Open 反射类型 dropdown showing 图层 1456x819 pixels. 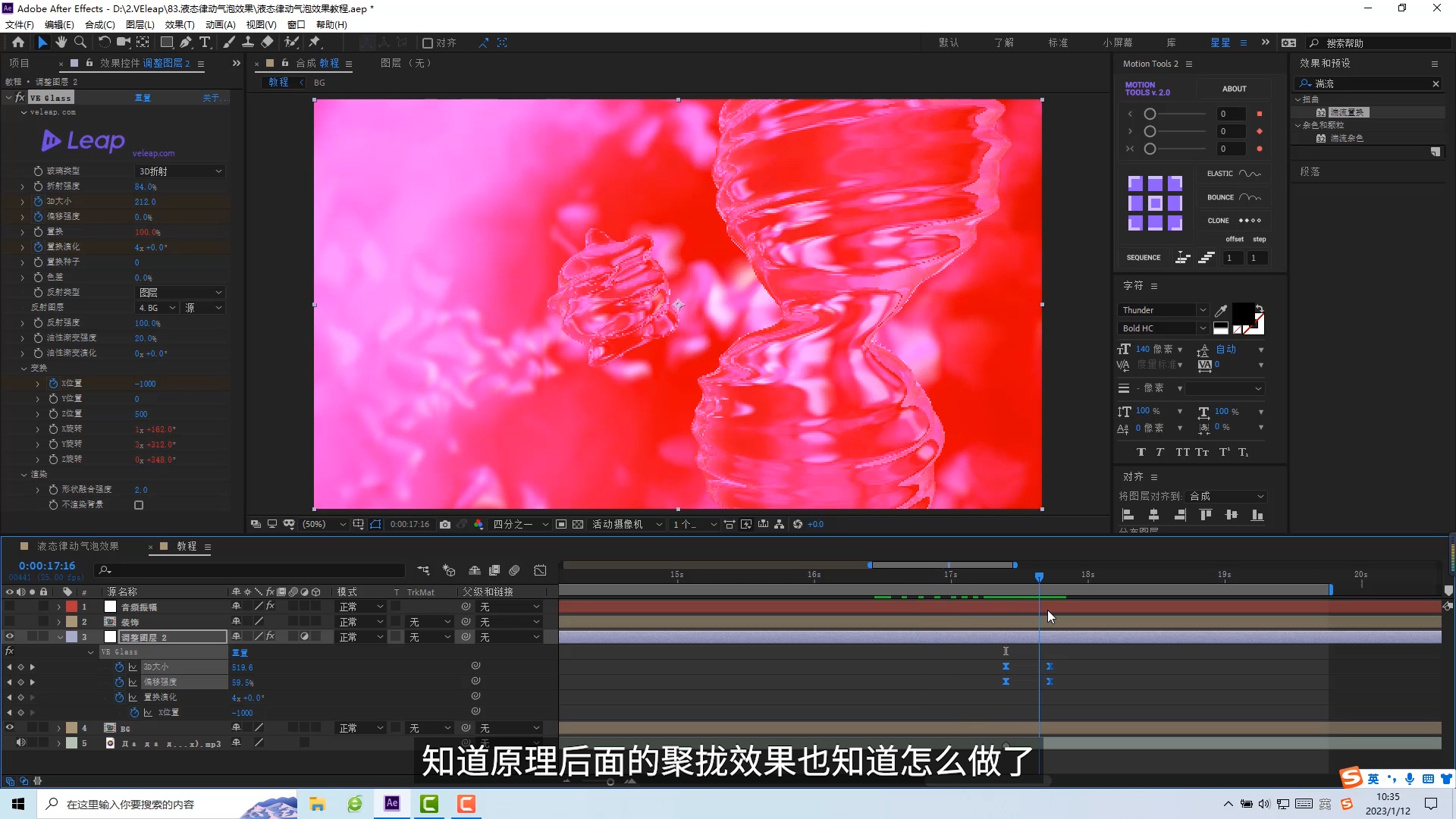[x=180, y=293]
